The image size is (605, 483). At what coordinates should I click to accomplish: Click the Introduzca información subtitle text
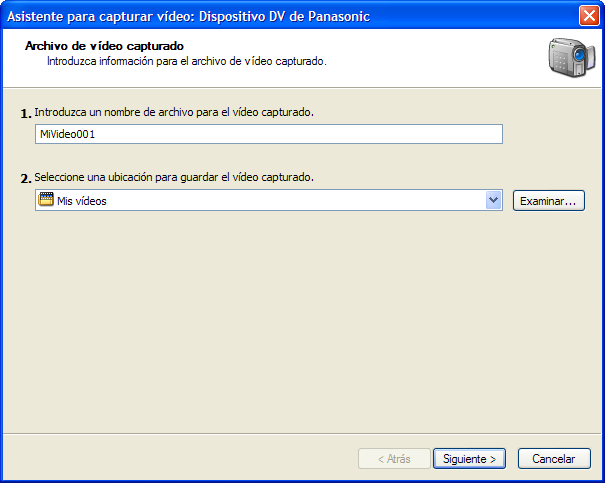pyautogui.click(x=187, y=61)
